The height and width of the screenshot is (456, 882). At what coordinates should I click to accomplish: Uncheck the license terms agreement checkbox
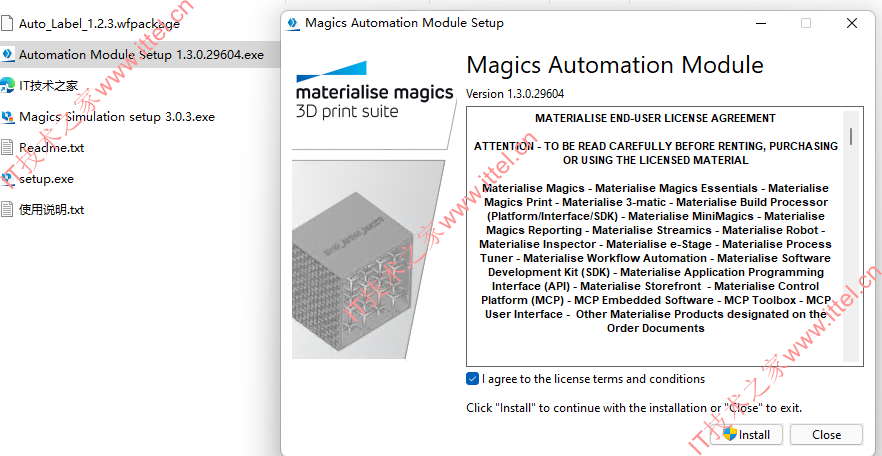472,378
